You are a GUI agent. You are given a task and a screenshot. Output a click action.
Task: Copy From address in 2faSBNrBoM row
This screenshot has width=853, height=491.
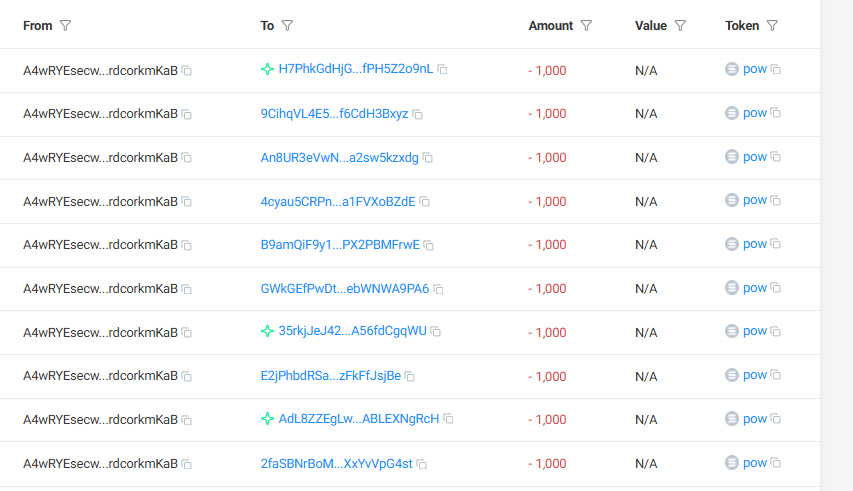[x=187, y=464]
